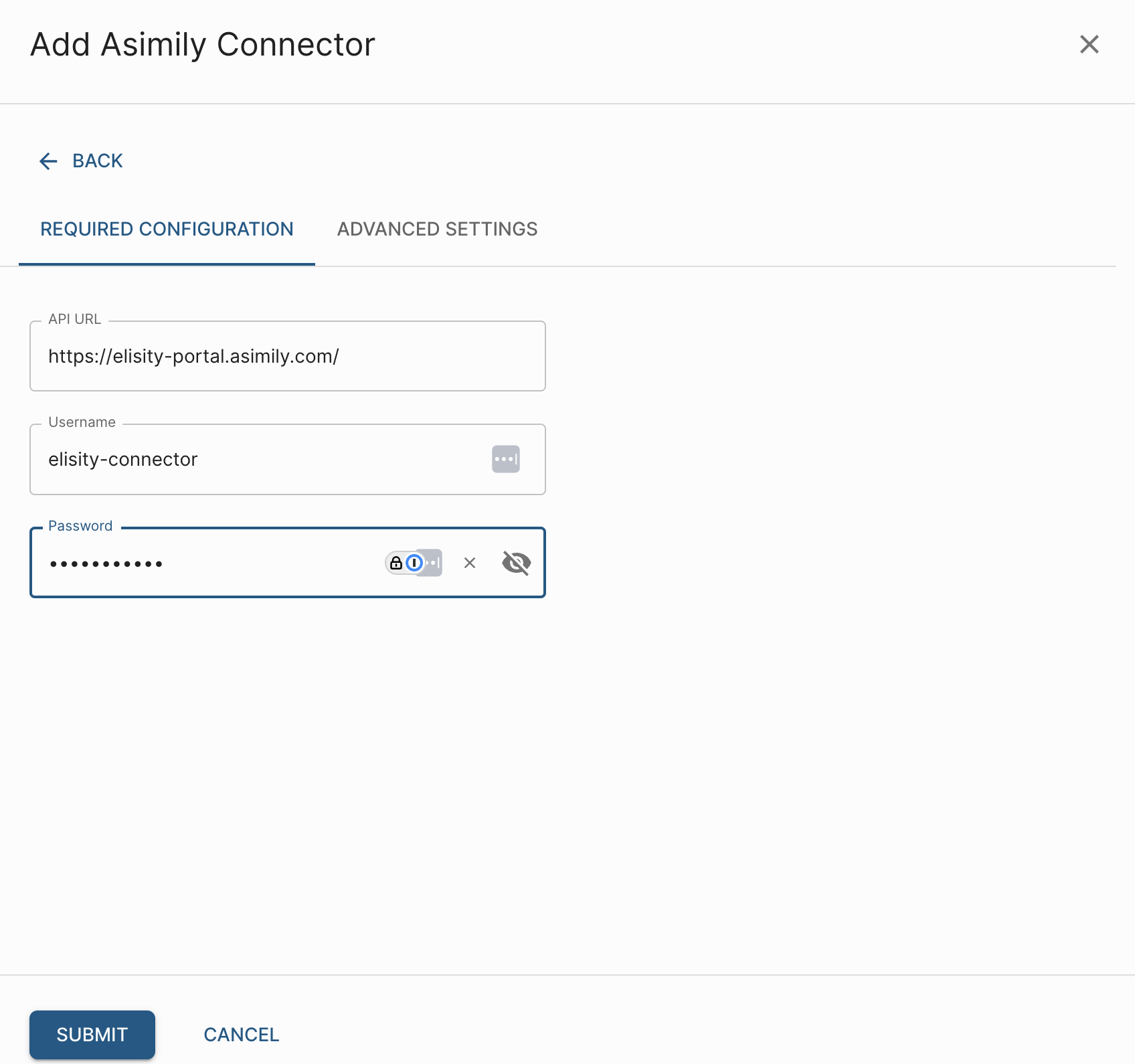Click the Password field label

pyautogui.click(x=80, y=526)
